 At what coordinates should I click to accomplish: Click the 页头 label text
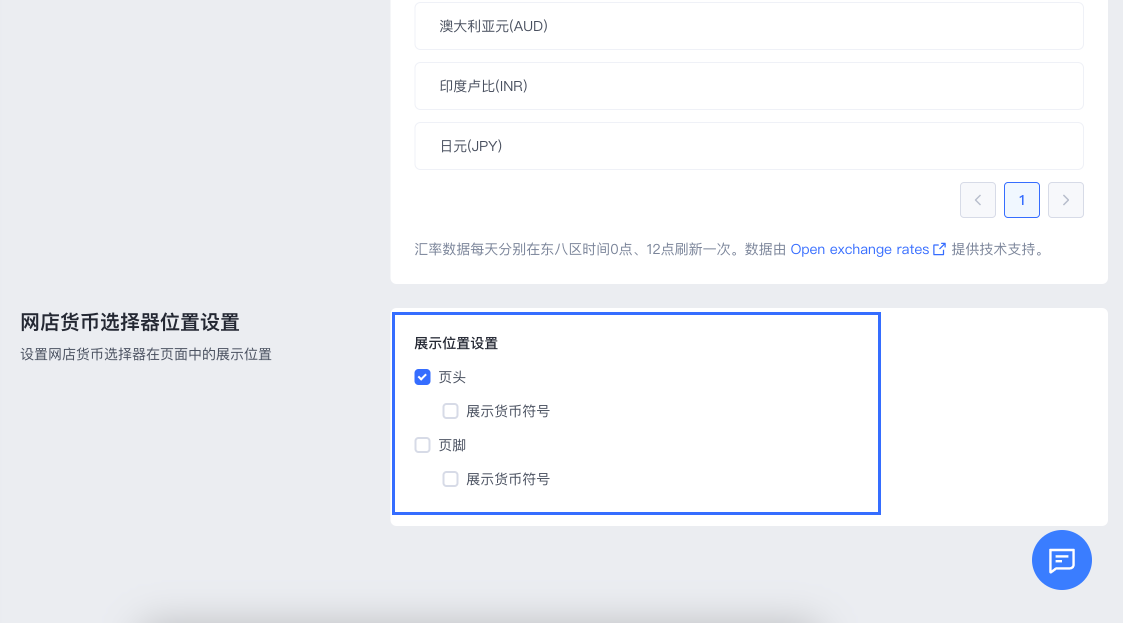[452, 377]
